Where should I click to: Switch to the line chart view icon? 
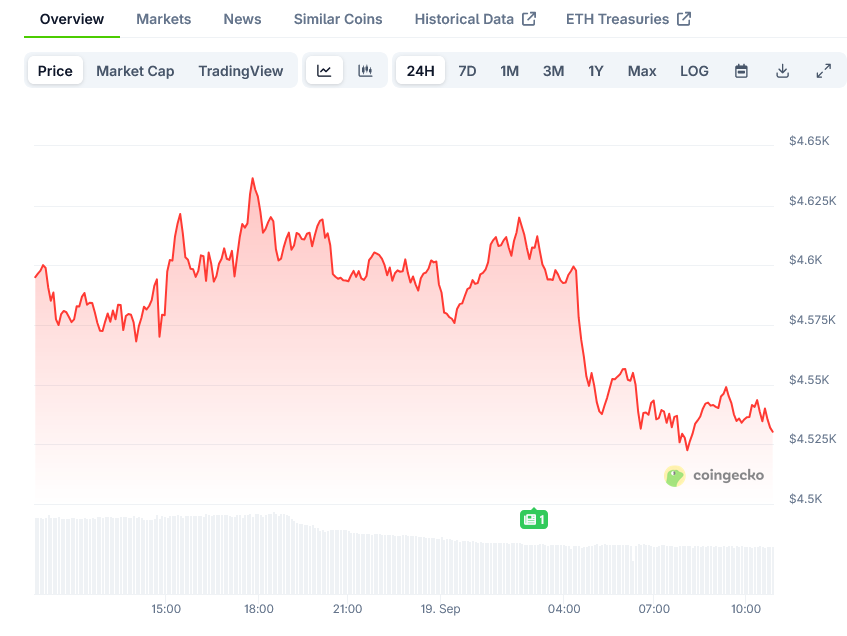324,71
